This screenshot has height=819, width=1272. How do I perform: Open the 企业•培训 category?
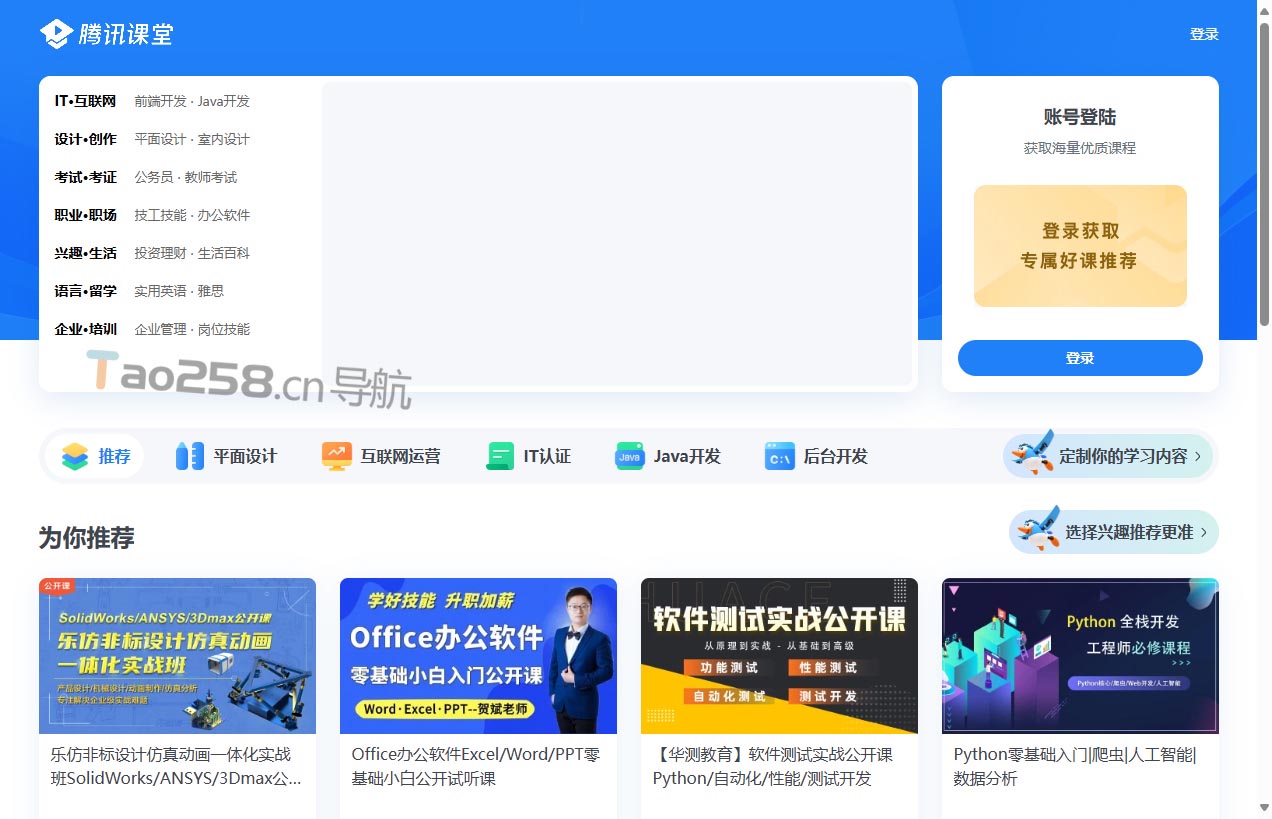(85, 329)
